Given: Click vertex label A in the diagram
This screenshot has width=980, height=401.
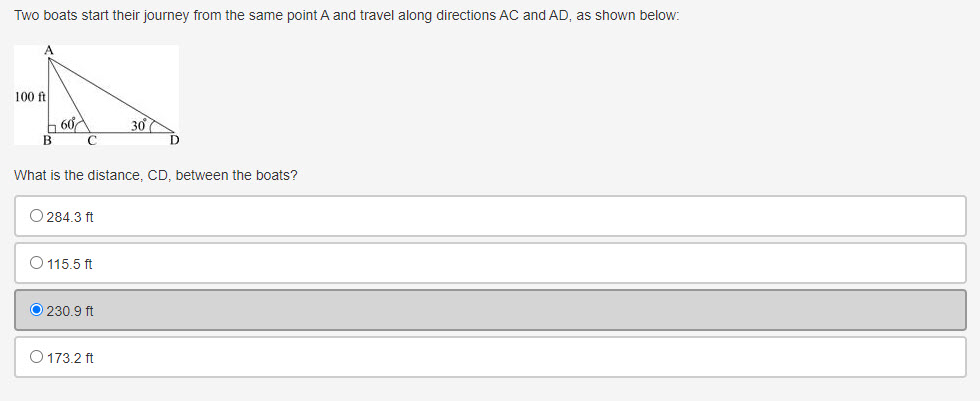Looking at the screenshot, I should click(x=48, y=50).
